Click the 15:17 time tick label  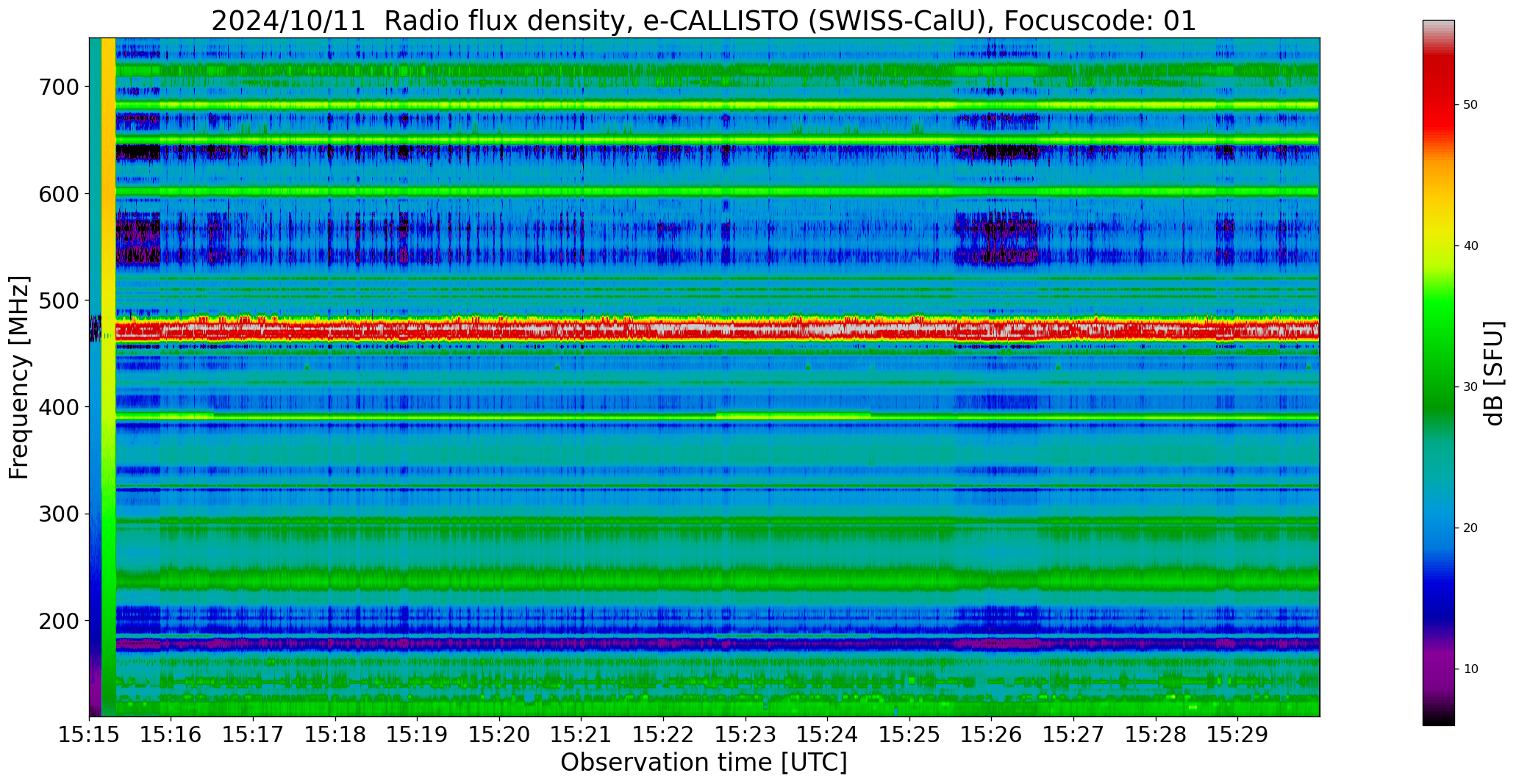tap(254, 735)
